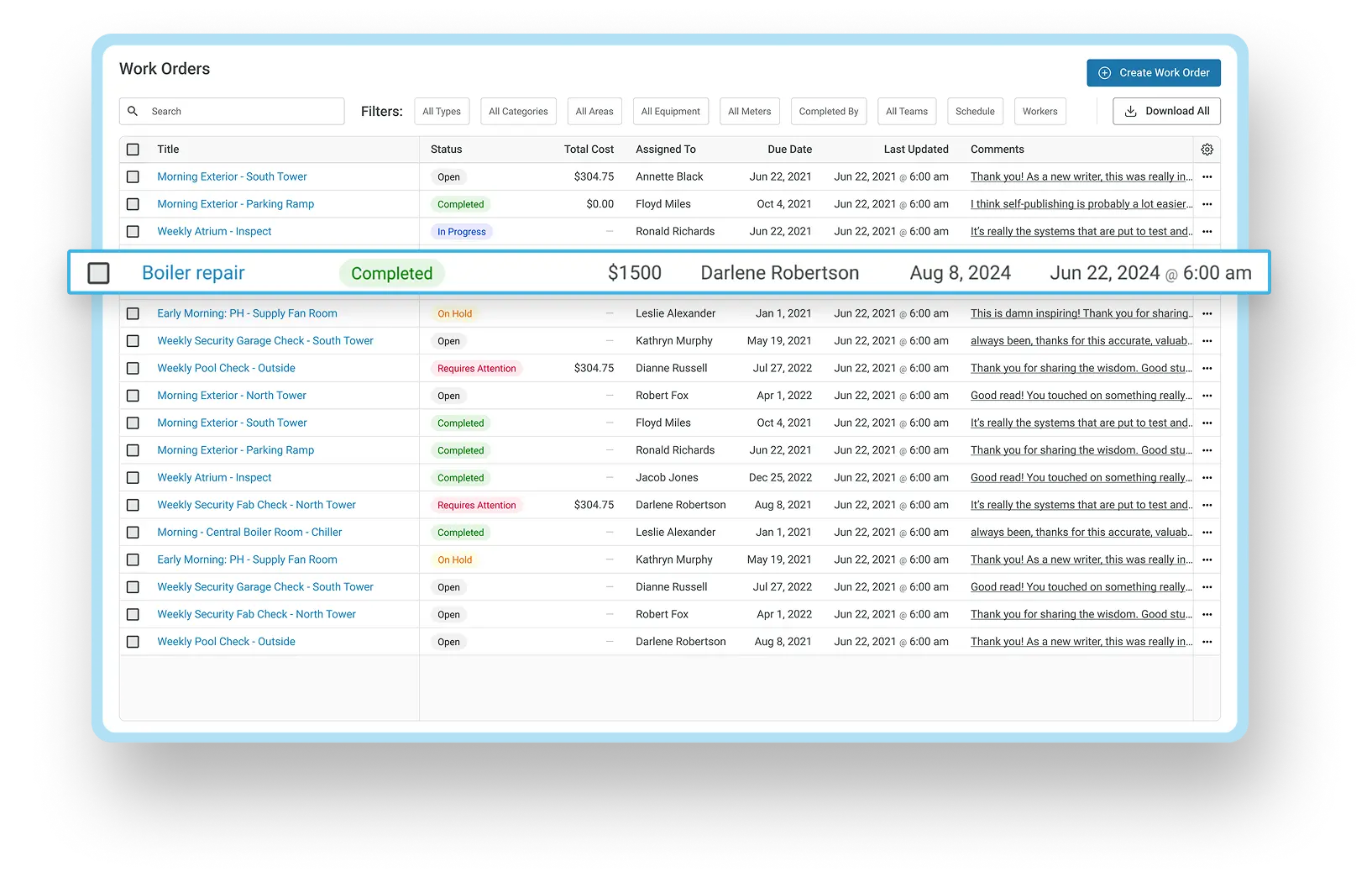Open three-dot menu for Kathryn Murphy's Supply Fan Room row
The image size is (1372, 877).
click(1207, 560)
